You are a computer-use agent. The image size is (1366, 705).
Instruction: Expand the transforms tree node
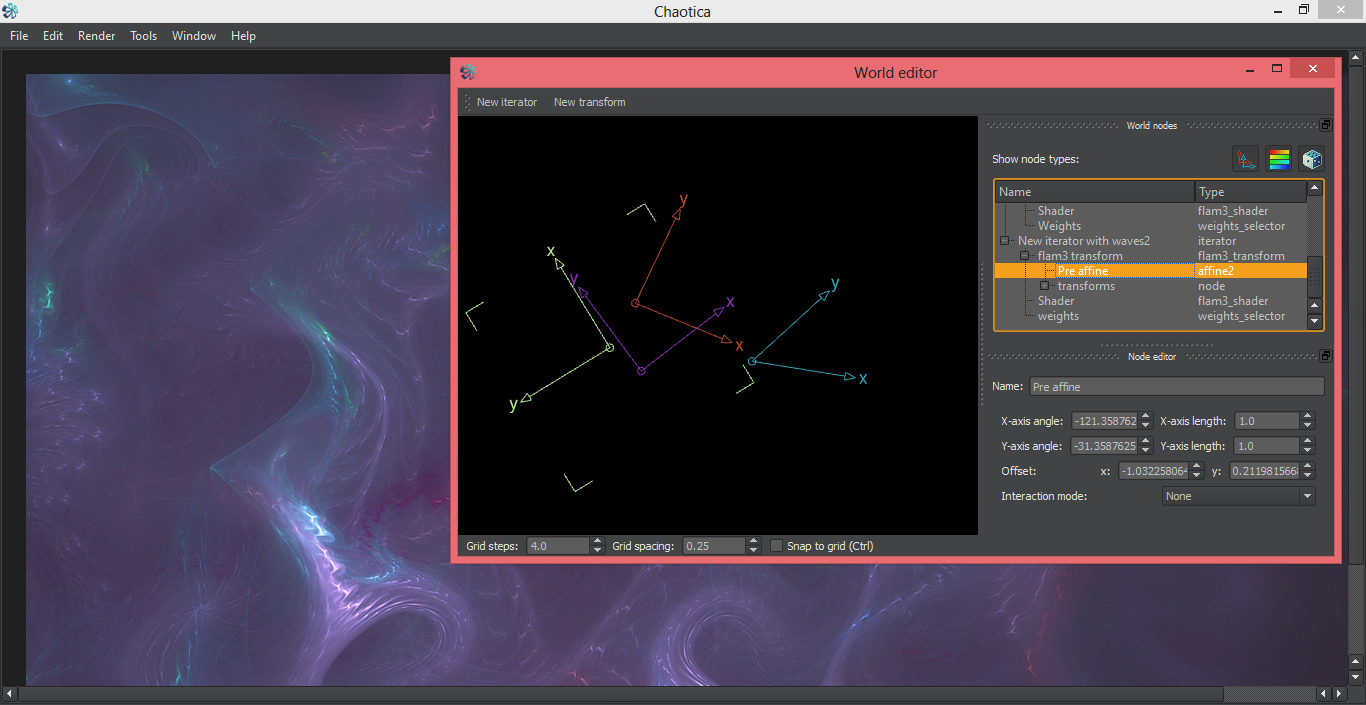1045,286
